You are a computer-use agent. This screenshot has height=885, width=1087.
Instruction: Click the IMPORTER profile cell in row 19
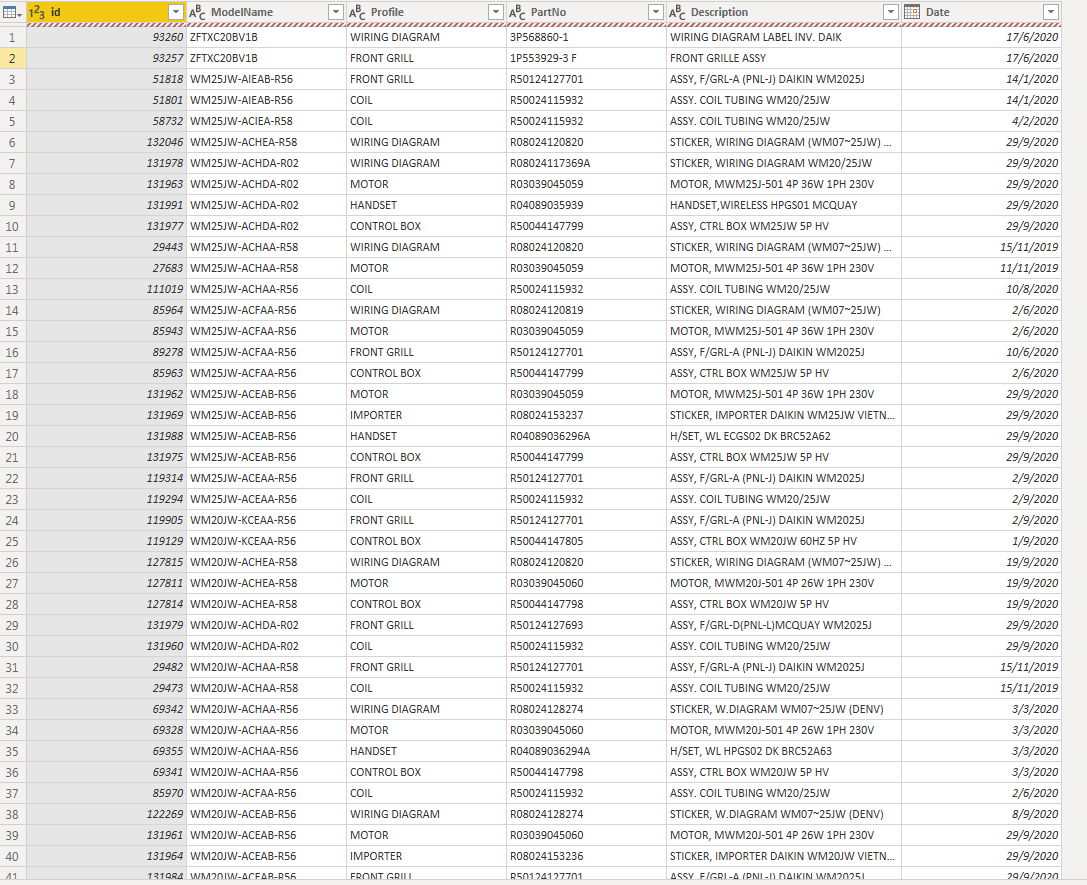click(426, 415)
